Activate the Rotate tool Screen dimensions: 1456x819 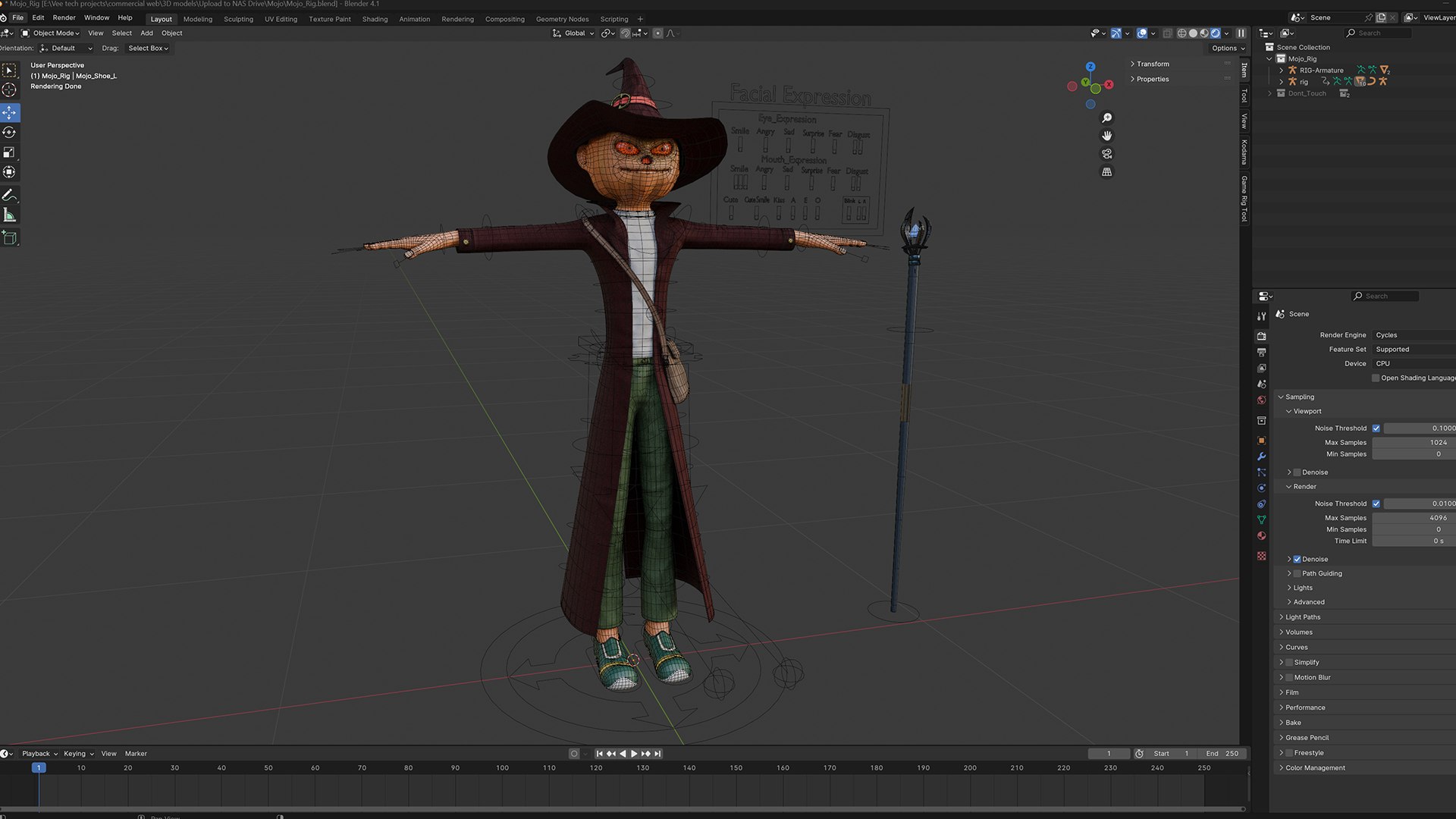[x=10, y=133]
